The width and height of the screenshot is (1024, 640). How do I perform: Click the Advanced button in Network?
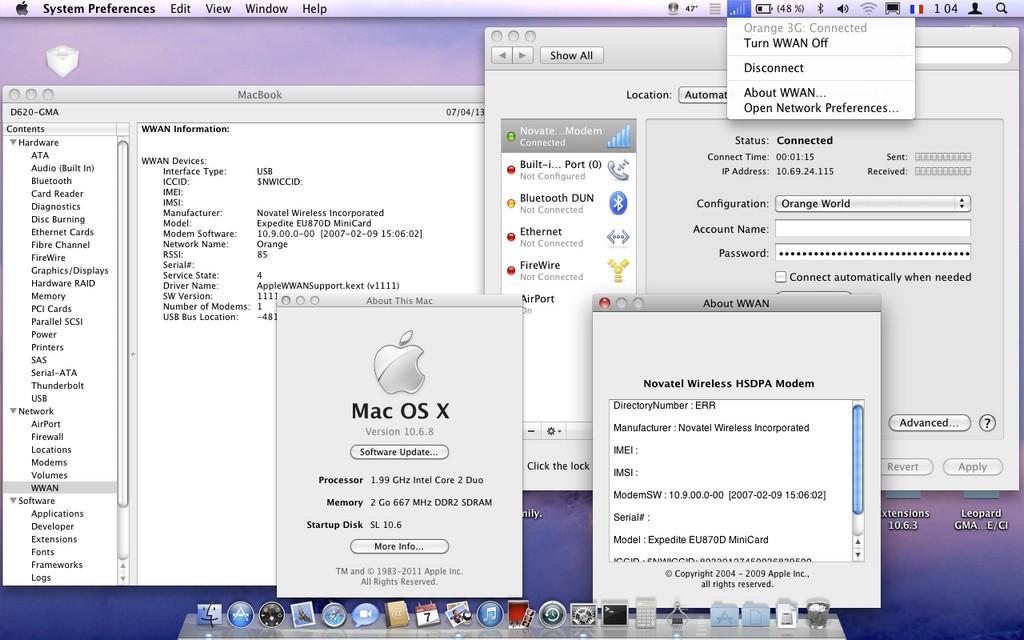929,423
